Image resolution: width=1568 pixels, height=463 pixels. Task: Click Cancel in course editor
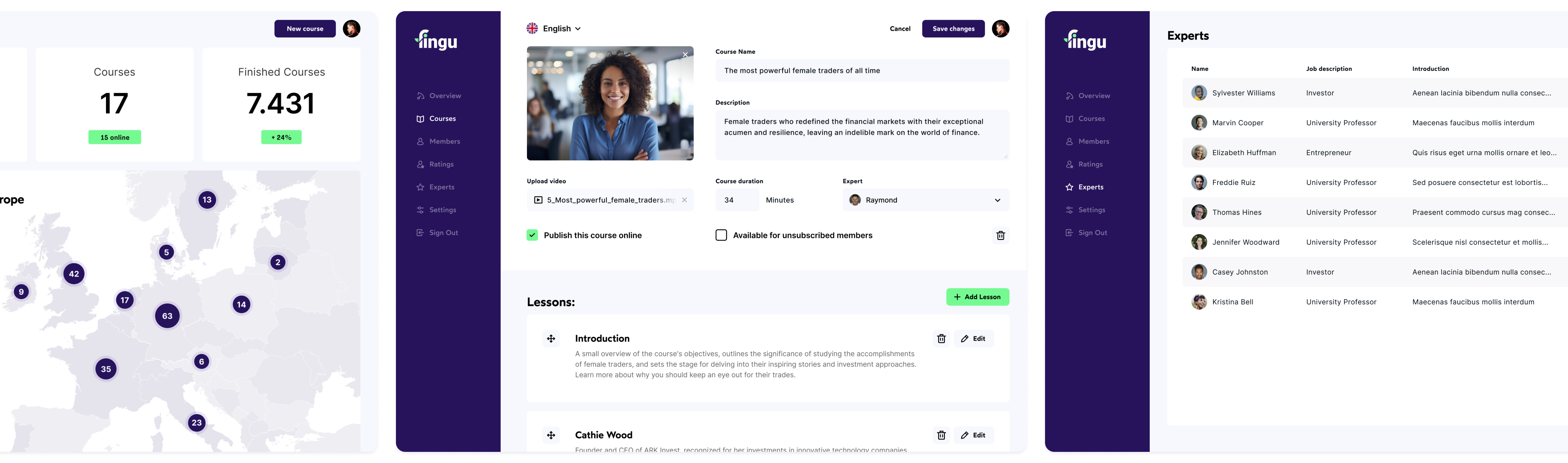point(900,29)
